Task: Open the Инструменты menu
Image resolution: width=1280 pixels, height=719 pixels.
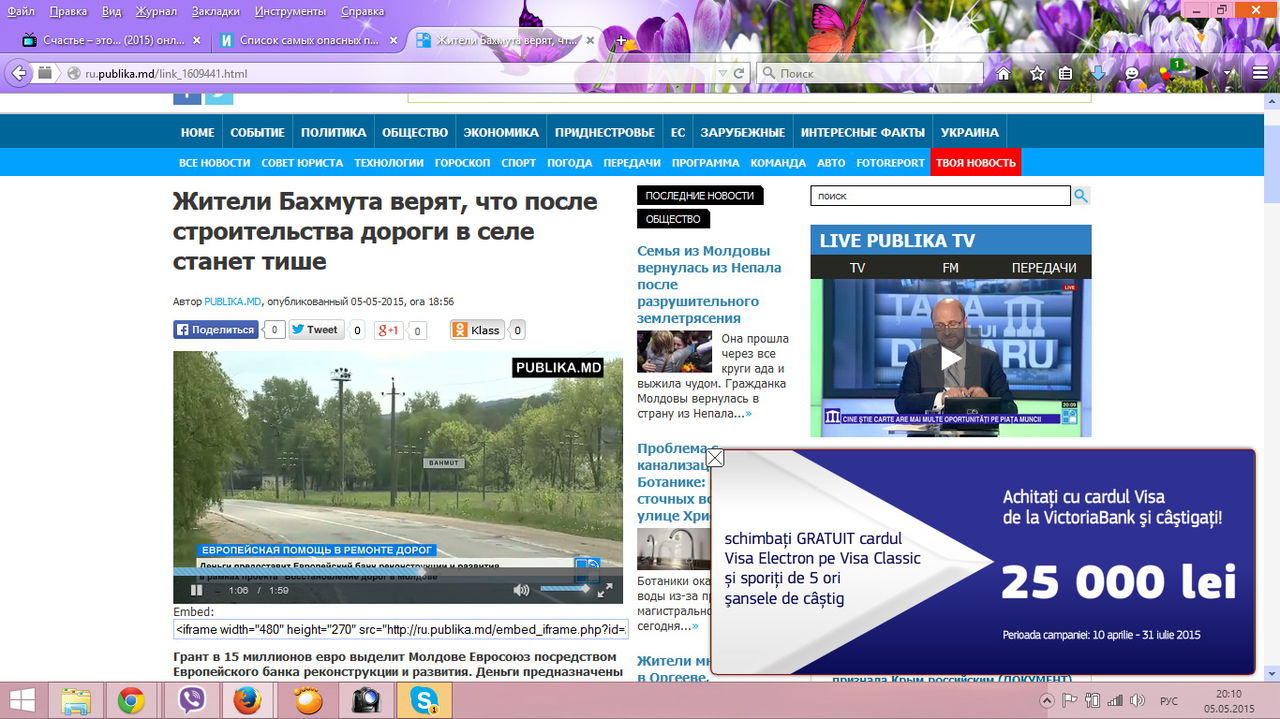Action: tap(290, 11)
